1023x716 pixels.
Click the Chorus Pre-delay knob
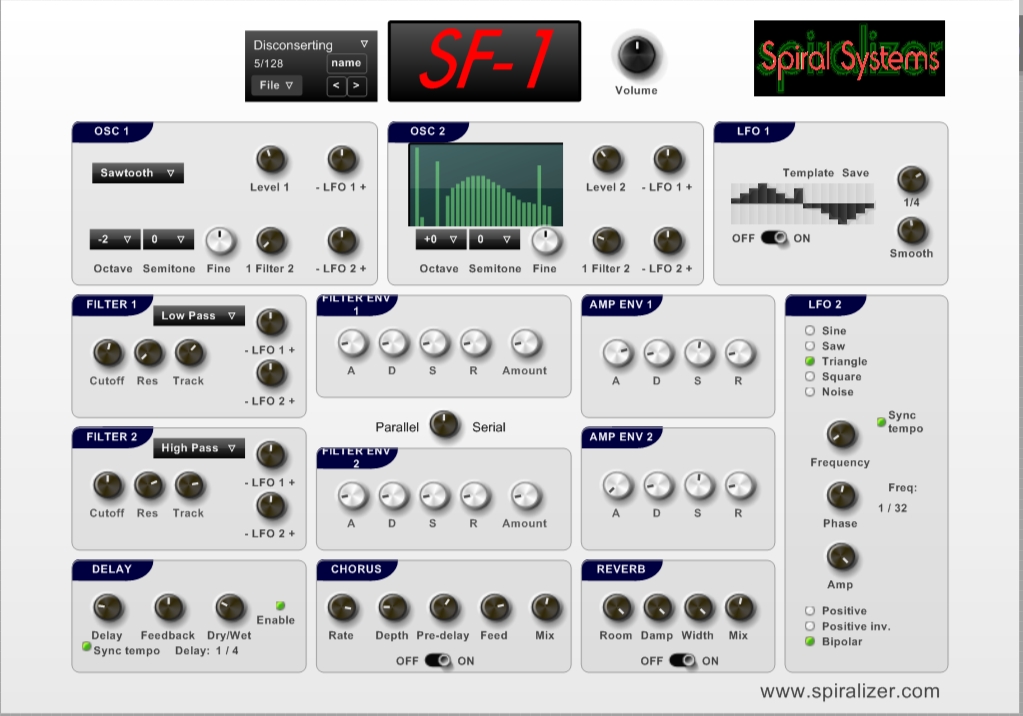point(444,608)
